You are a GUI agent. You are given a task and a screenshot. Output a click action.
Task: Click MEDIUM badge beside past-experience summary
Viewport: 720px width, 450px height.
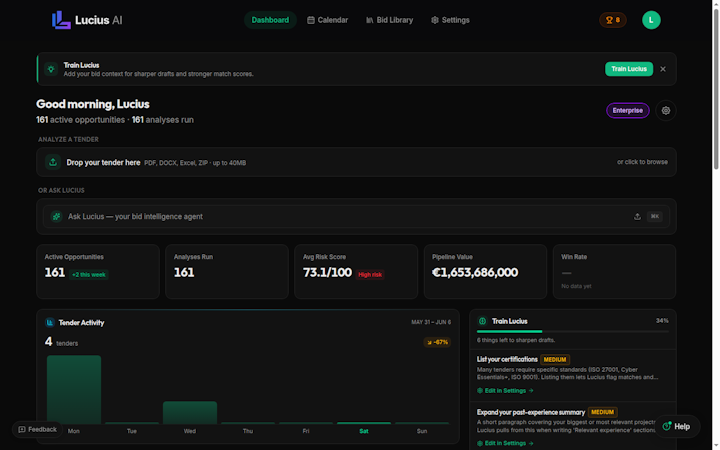602,412
